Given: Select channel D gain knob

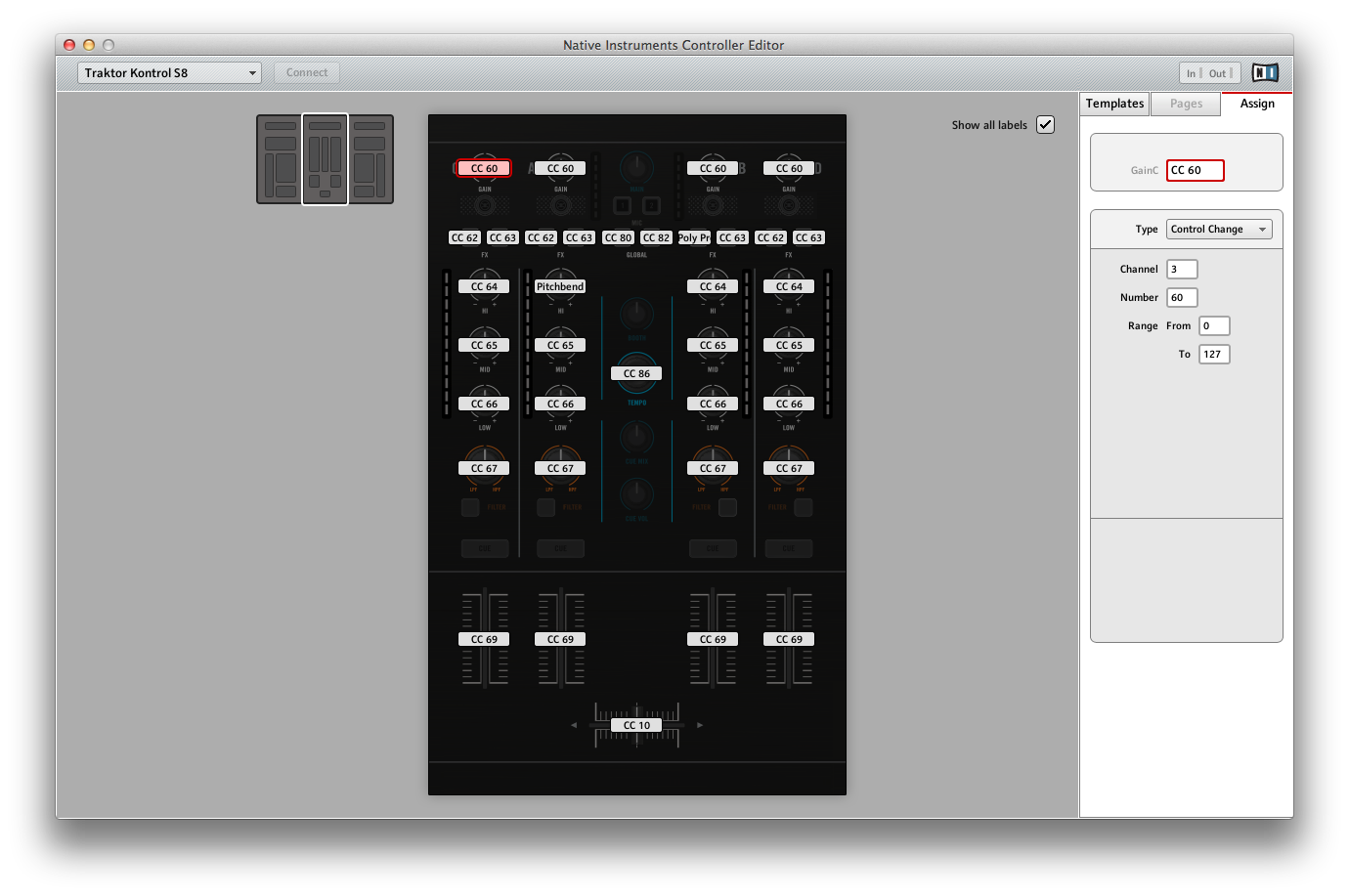Looking at the screenshot, I should pyautogui.click(x=789, y=168).
